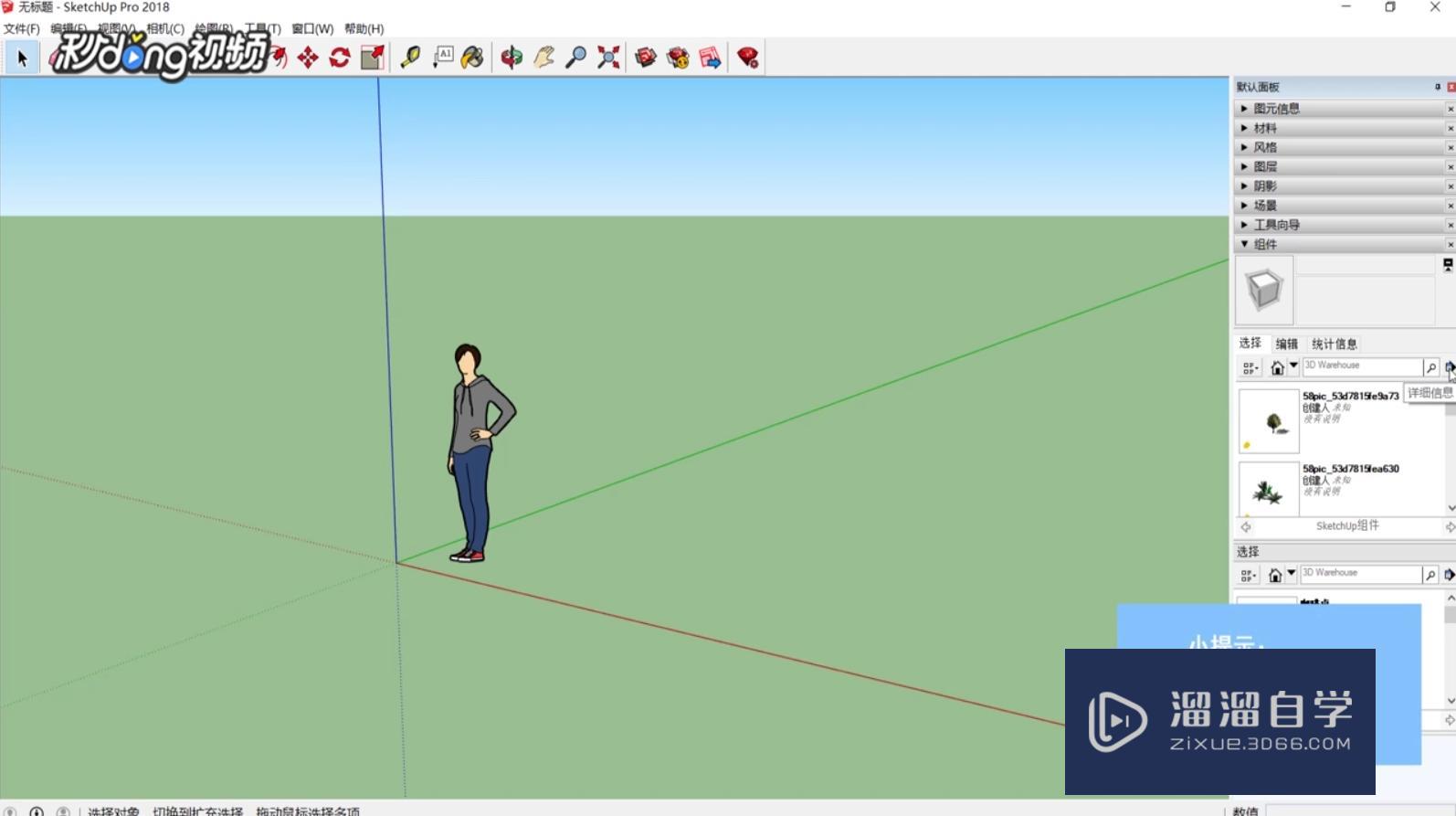
Task: Click the component preview cube thumbnail
Action: [x=1264, y=291]
